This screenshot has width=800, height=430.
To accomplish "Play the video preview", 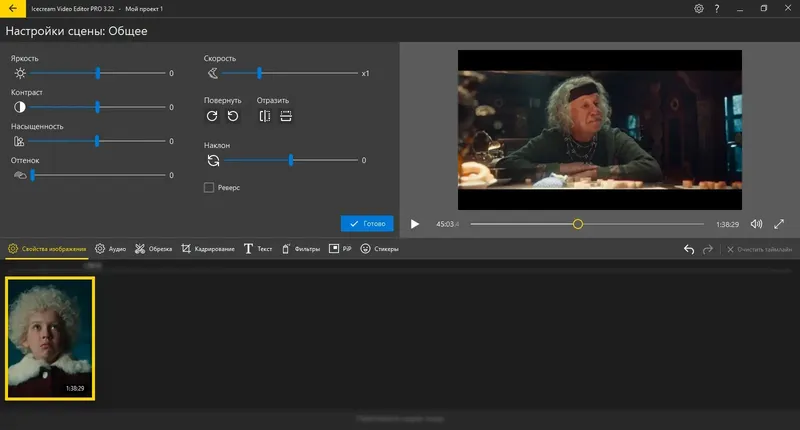I will pyautogui.click(x=415, y=224).
